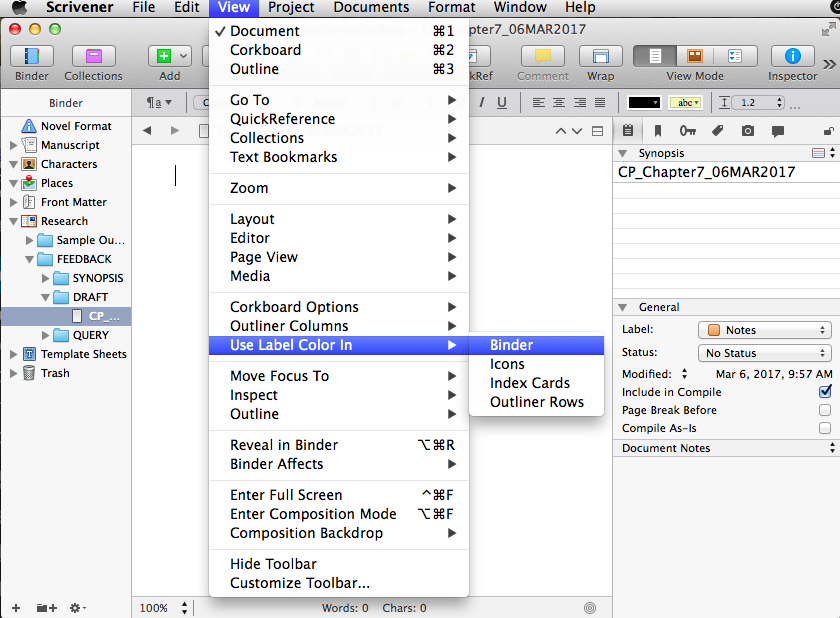
Task: Open the Inspector with info icon
Action: click(792, 56)
